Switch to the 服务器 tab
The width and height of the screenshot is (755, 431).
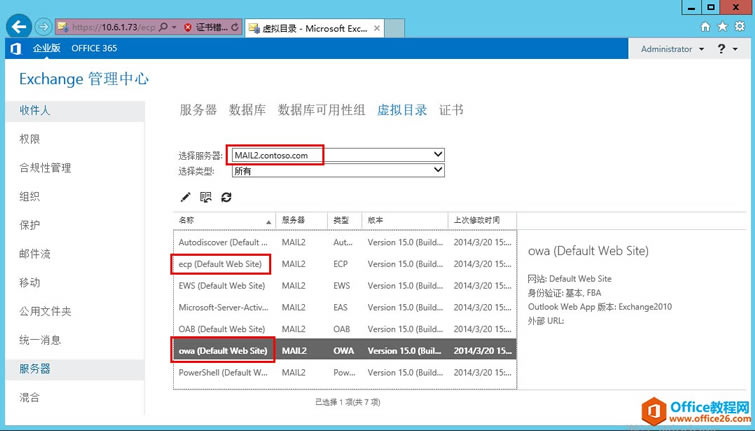point(198,110)
